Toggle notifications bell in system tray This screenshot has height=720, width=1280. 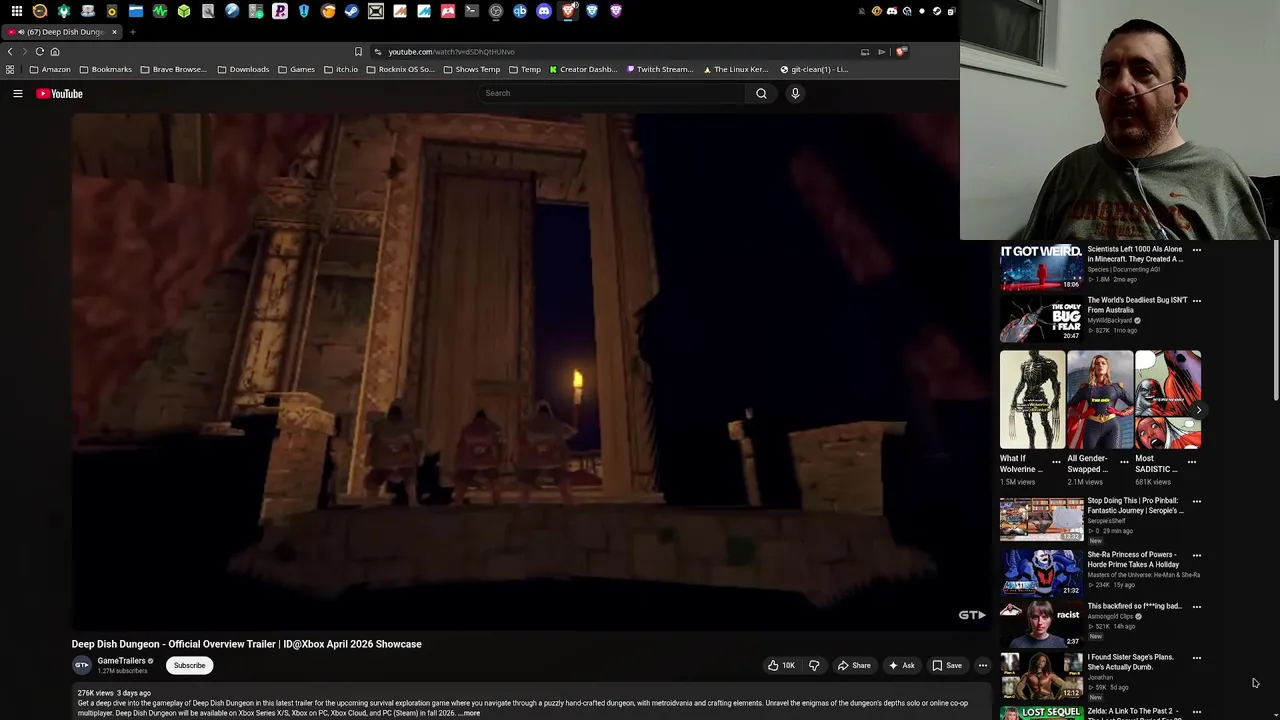pos(862,11)
